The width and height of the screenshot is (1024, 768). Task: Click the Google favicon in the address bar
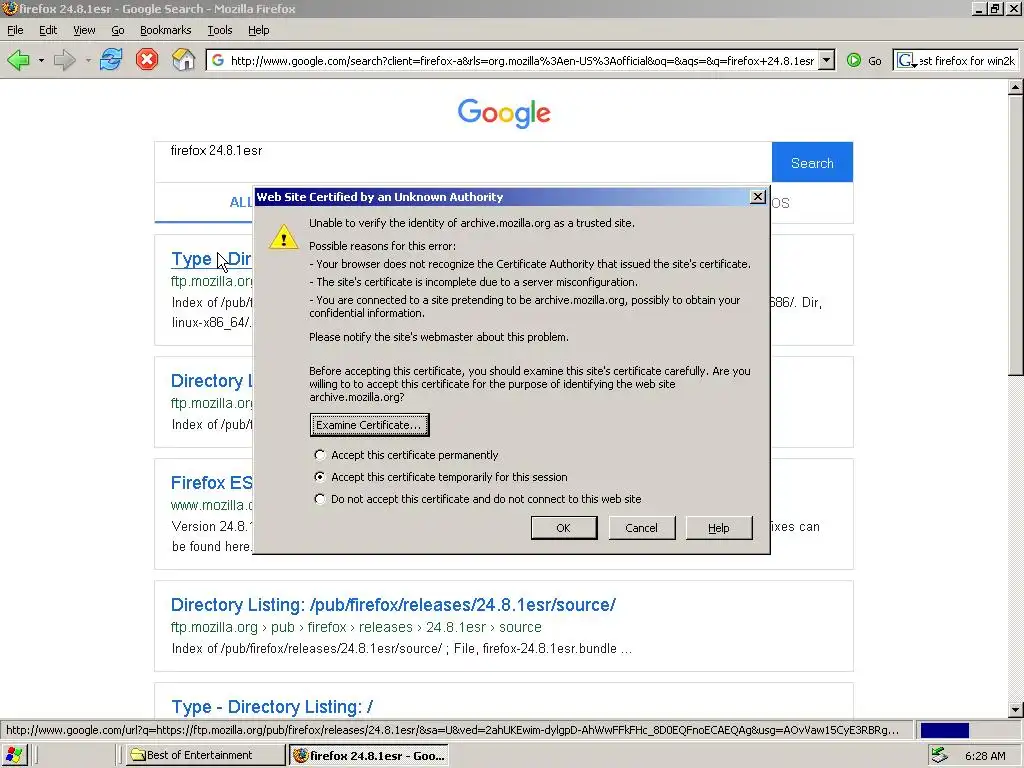[218, 61]
